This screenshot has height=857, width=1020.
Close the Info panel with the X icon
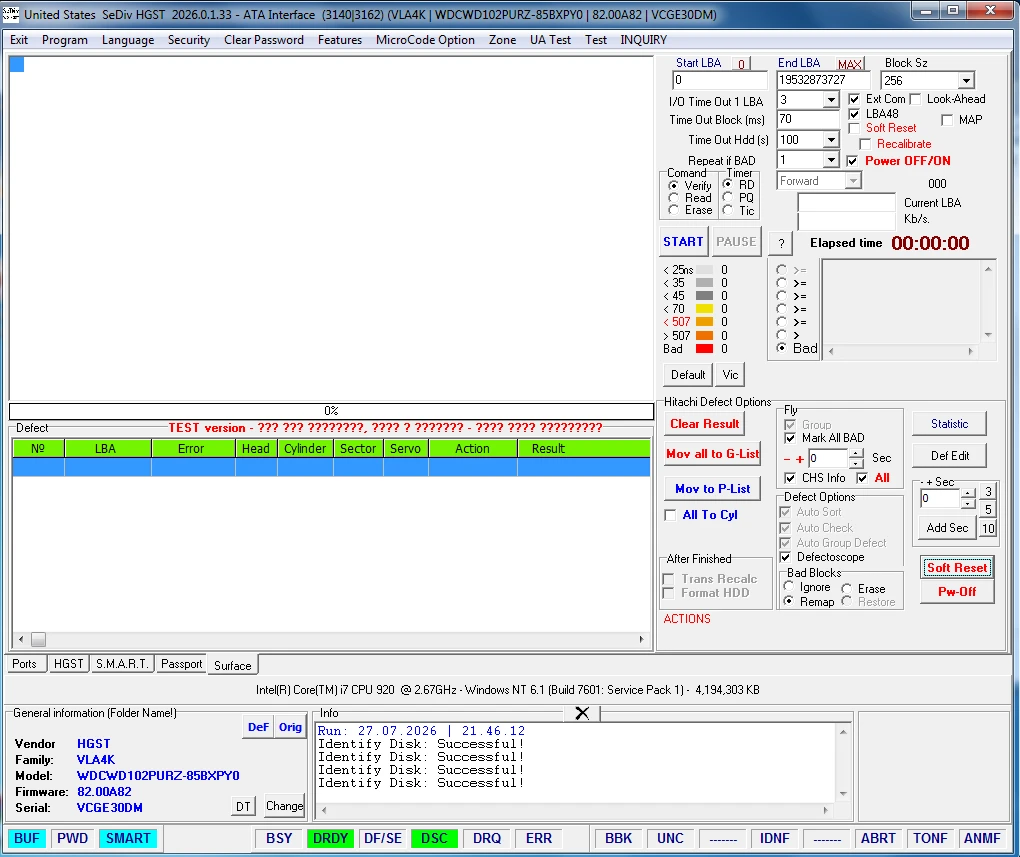582,713
